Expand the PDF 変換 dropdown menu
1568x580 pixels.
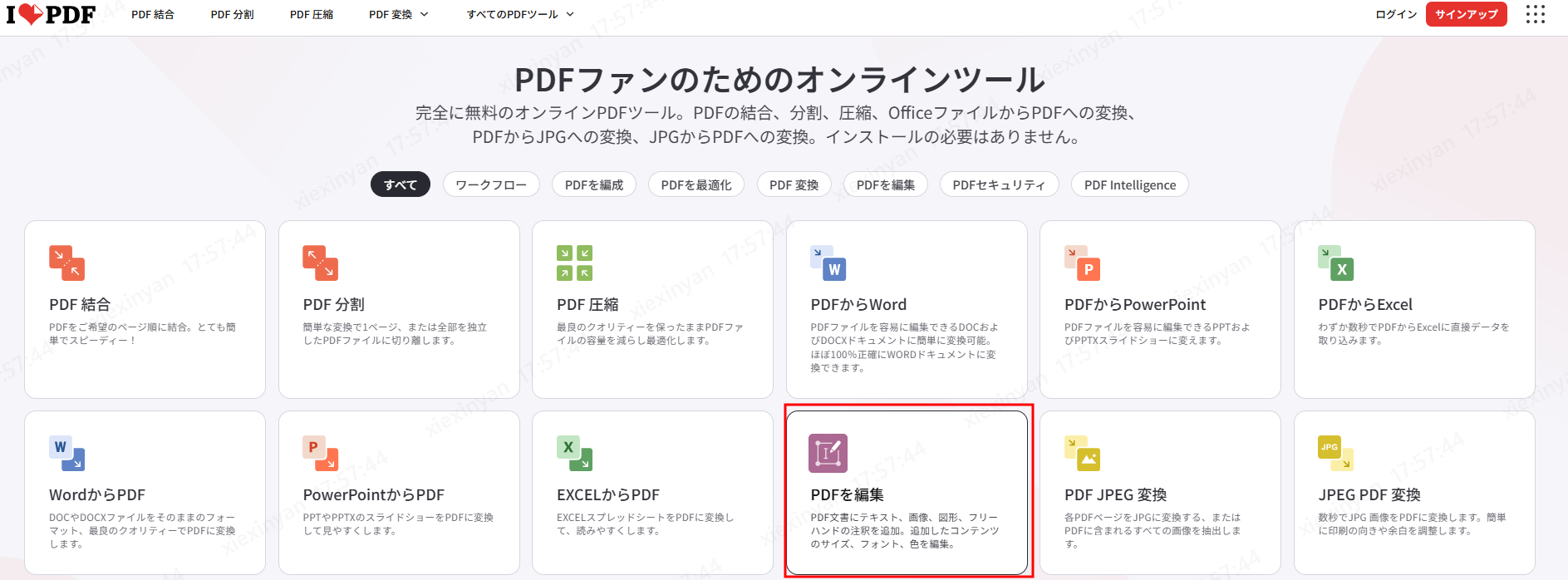point(399,14)
